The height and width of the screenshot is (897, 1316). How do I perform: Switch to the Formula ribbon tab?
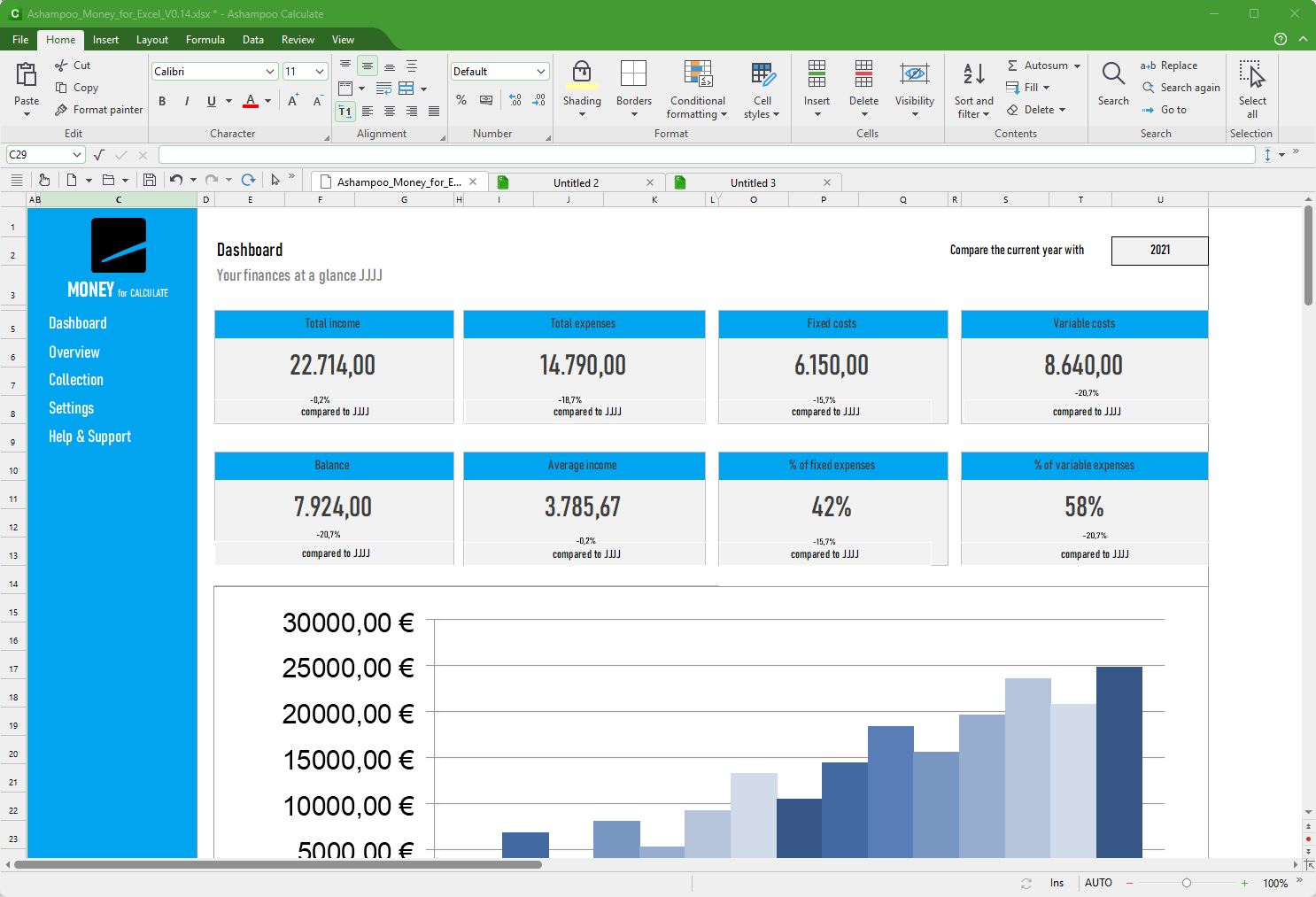(x=205, y=39)
